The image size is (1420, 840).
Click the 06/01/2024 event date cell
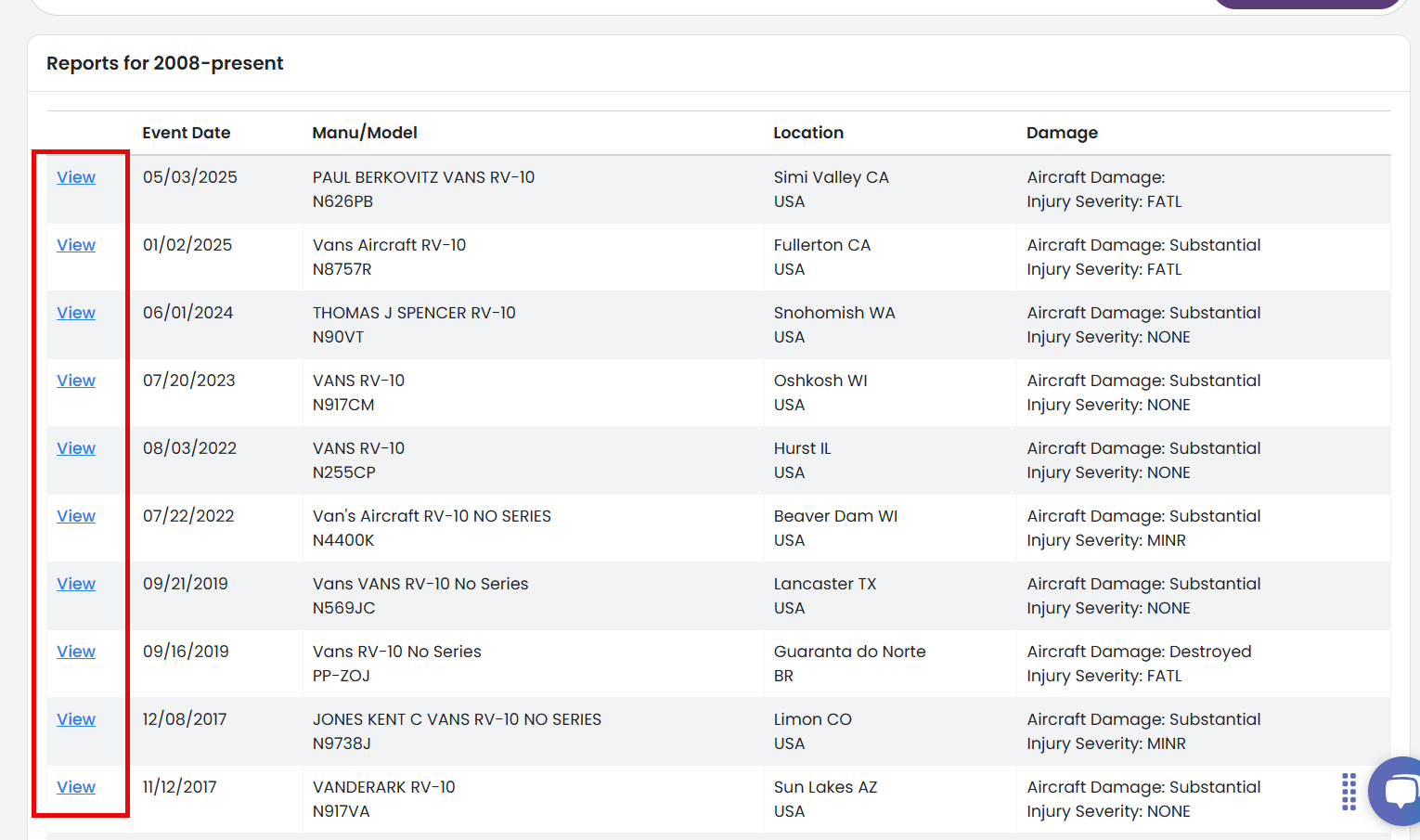(188, 313)
